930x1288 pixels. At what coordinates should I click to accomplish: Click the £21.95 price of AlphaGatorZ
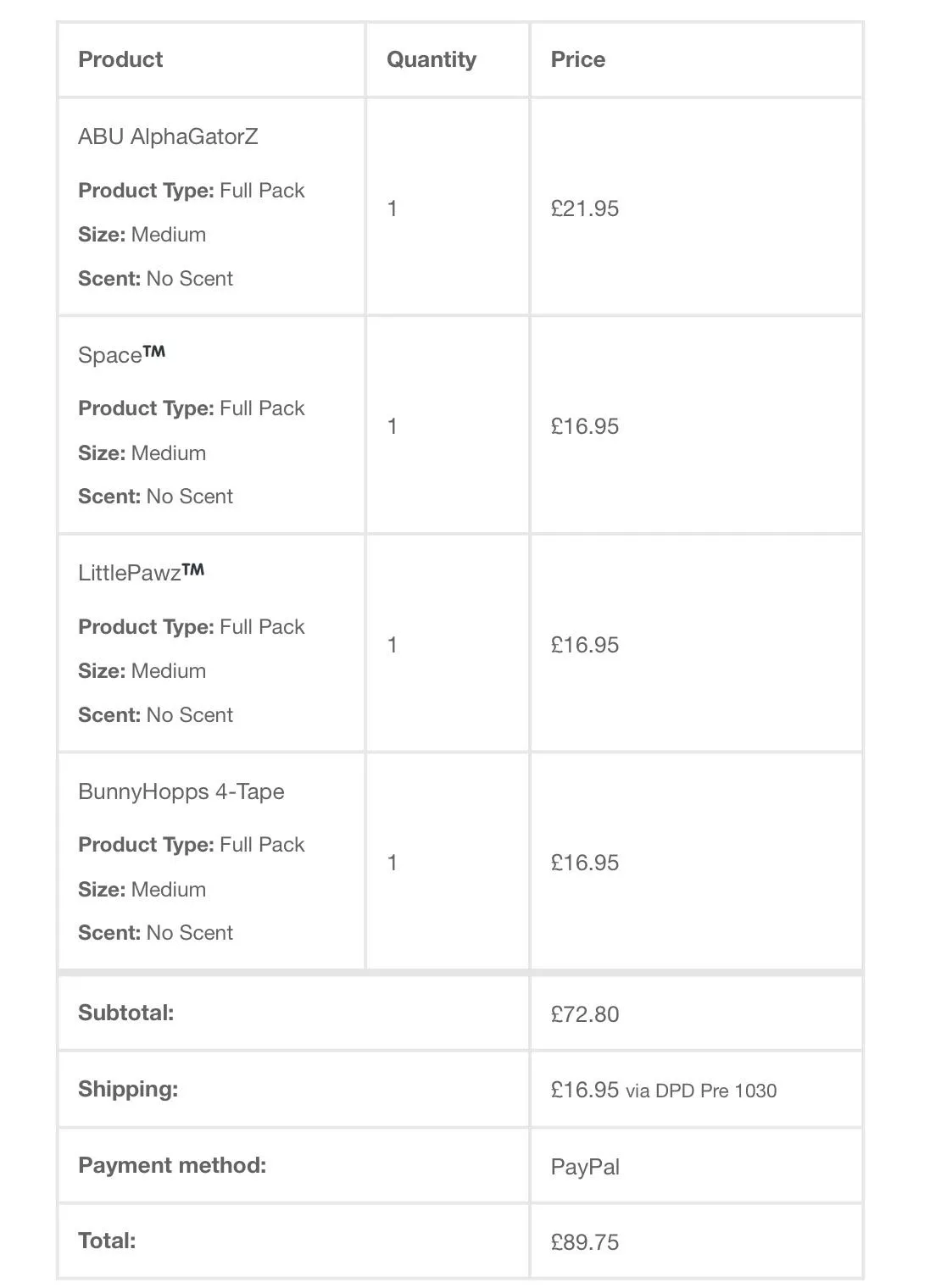tap(584, 208)
